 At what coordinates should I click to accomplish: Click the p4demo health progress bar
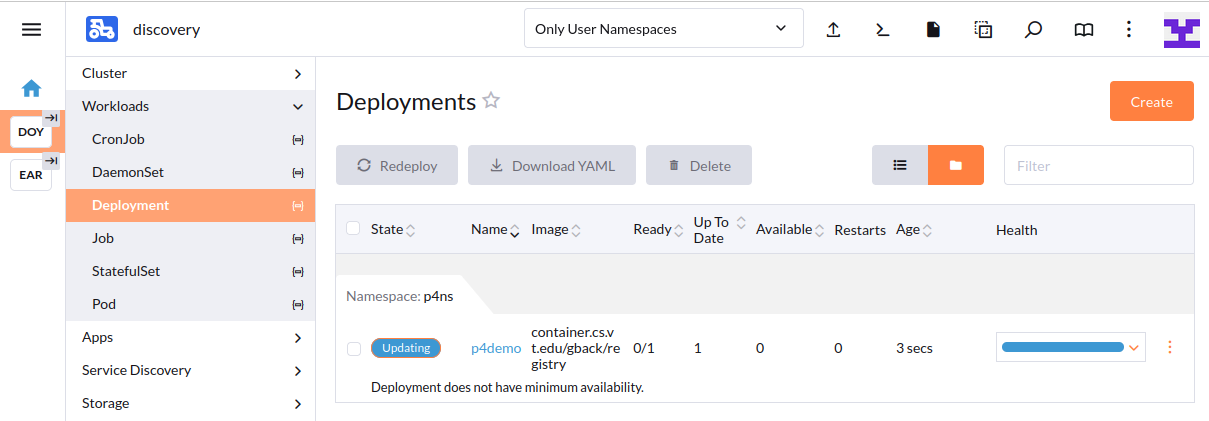coord(1062,347)
